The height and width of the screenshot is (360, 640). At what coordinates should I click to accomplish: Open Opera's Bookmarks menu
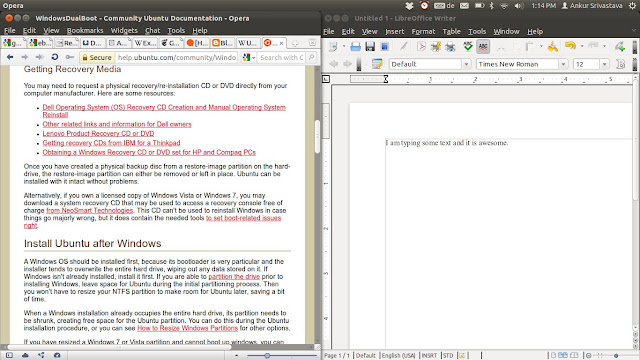coord(85,31)
